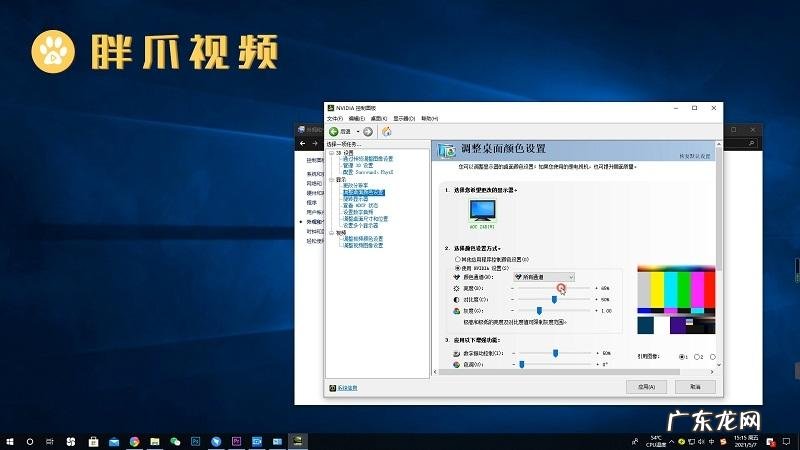
Task: Open File Explorer from the taskbar
Action: click(155, 441)
